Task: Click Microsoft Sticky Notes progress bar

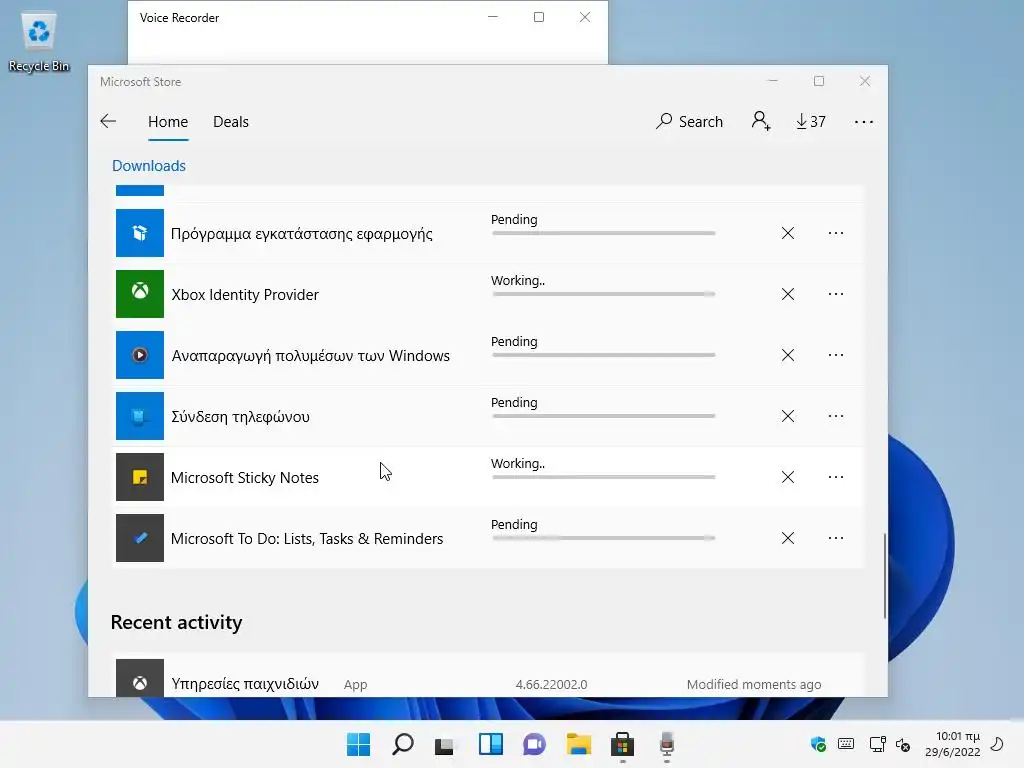Action: (x=603, y=477)
